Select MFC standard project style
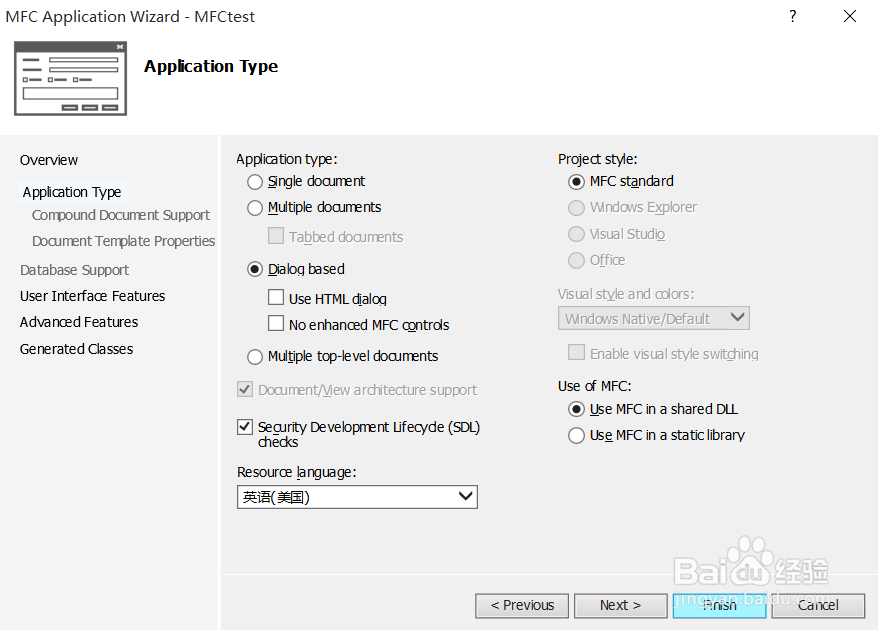The height and width of the screenshot is (630, 878). [x=576, y=182]
